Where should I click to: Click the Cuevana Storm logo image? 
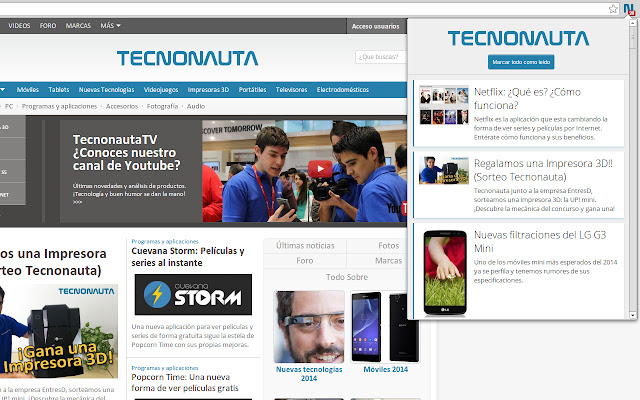(x=193, y=294)
